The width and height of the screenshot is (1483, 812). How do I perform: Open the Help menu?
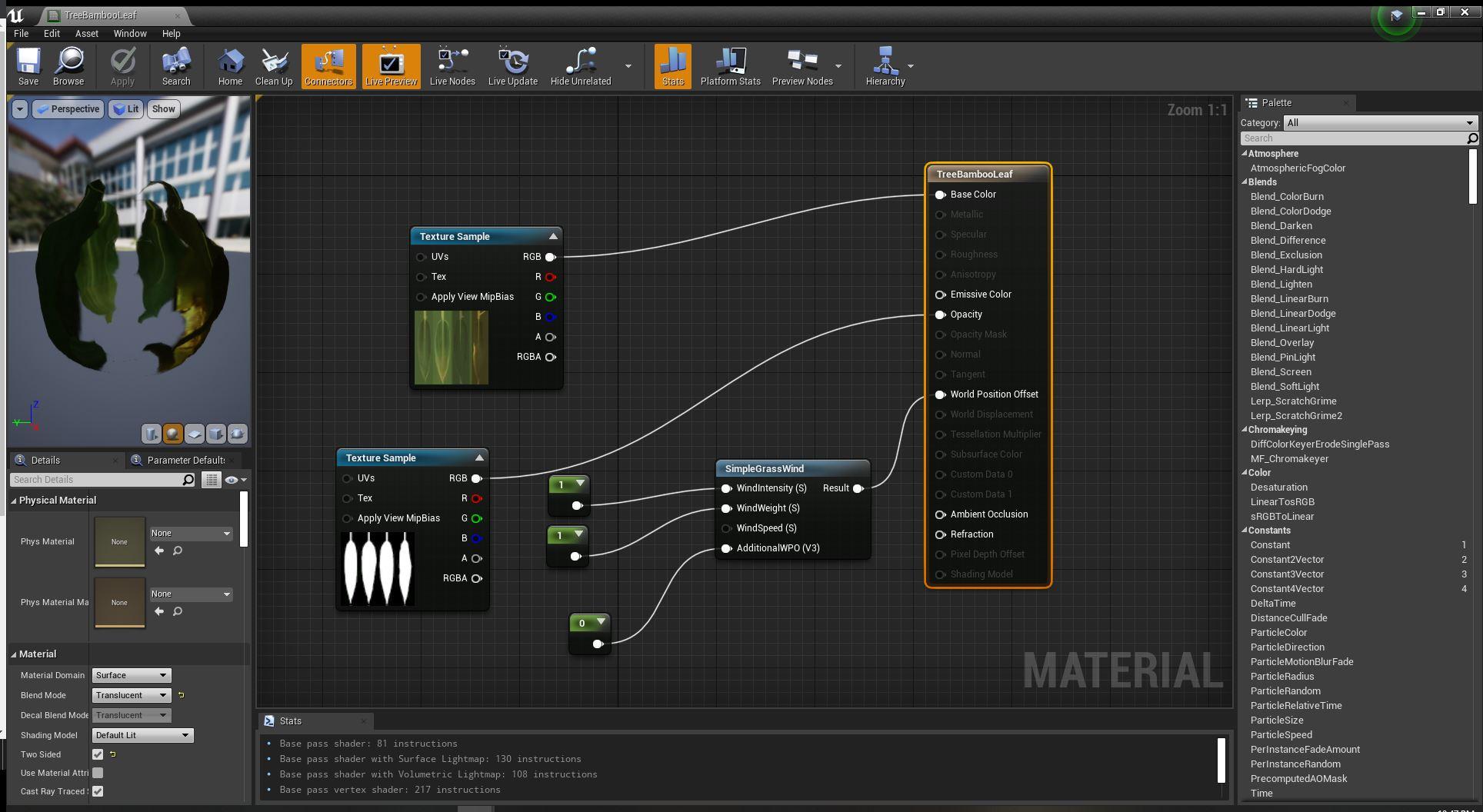click(x=171, y=34)
